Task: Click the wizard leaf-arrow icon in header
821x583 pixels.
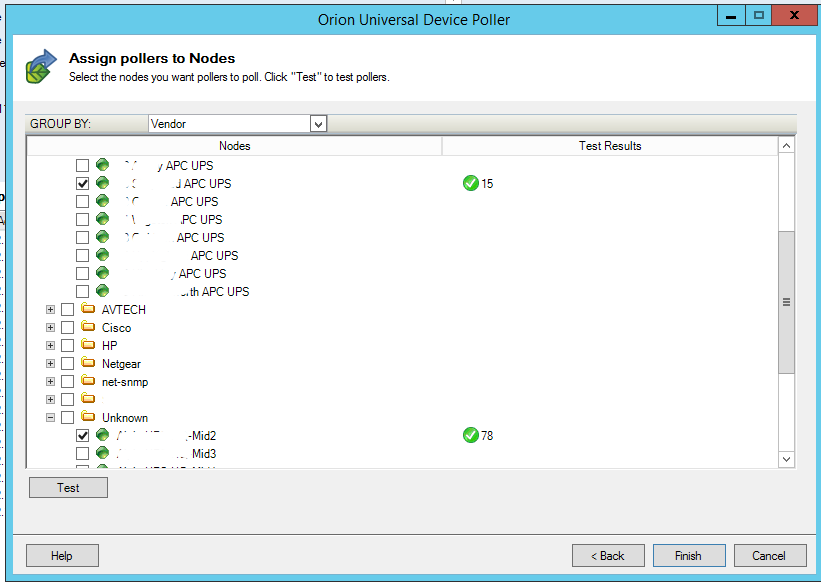Action: 41,67
